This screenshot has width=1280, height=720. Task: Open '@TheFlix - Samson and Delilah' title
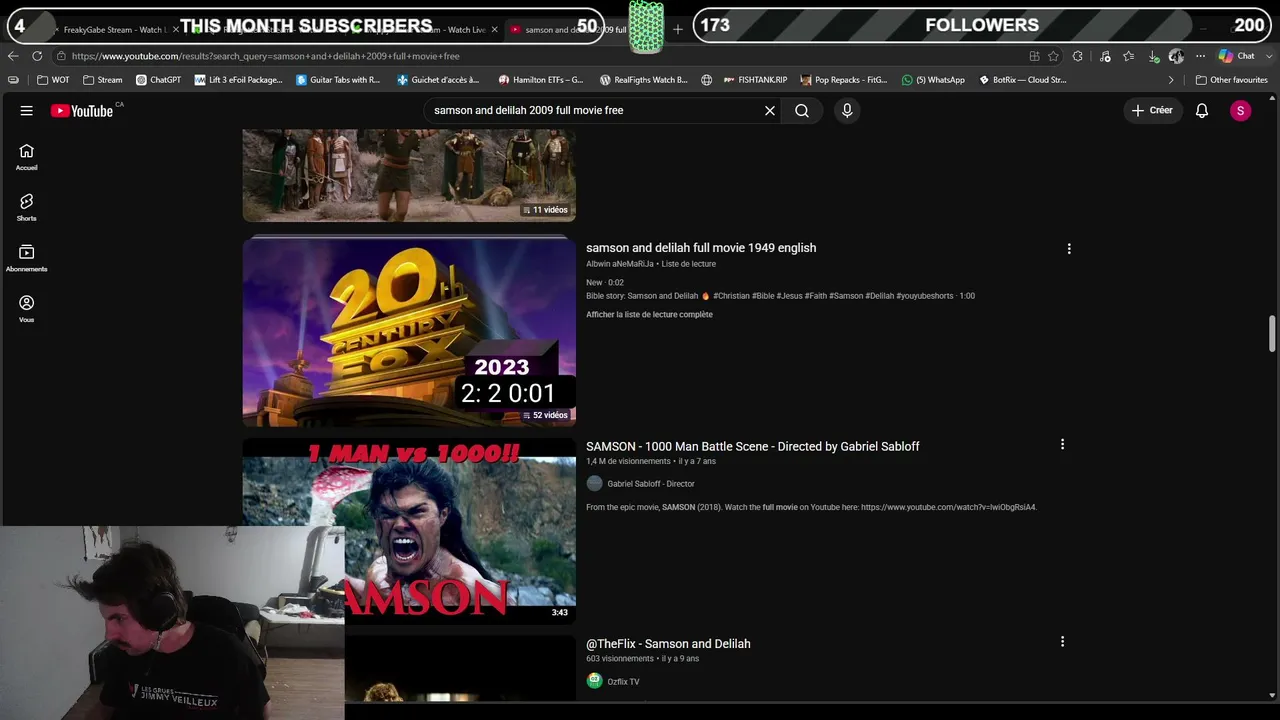(668, 644)
